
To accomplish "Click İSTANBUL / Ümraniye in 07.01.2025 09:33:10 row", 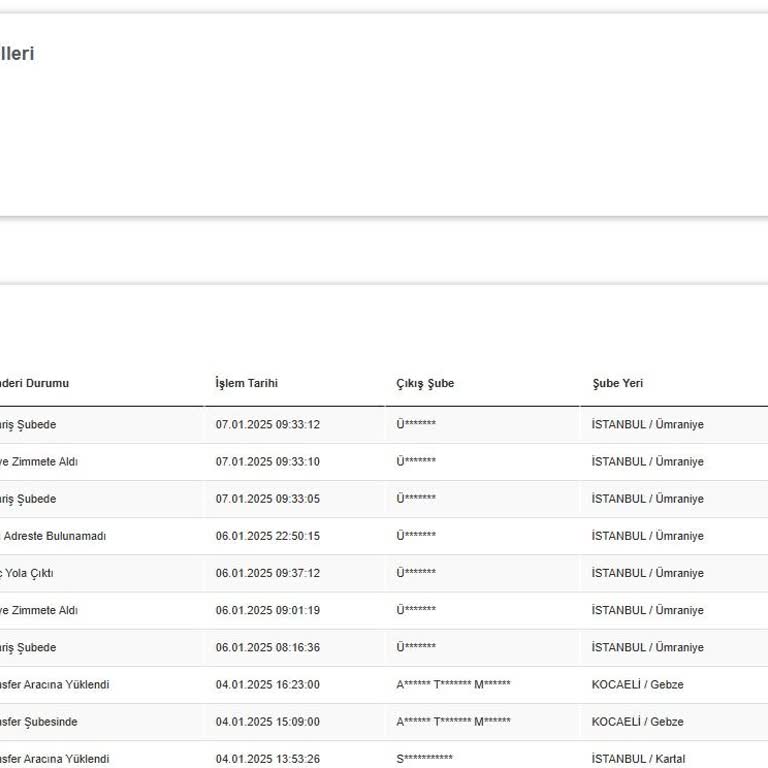I will tap(648, 461).
